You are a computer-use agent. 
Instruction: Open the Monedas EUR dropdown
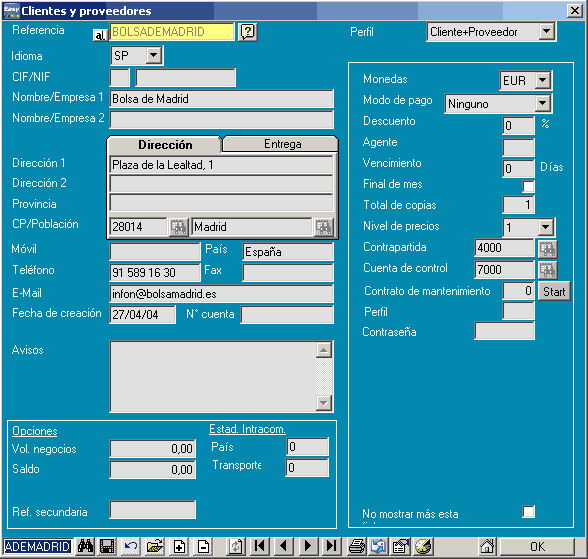543,80
